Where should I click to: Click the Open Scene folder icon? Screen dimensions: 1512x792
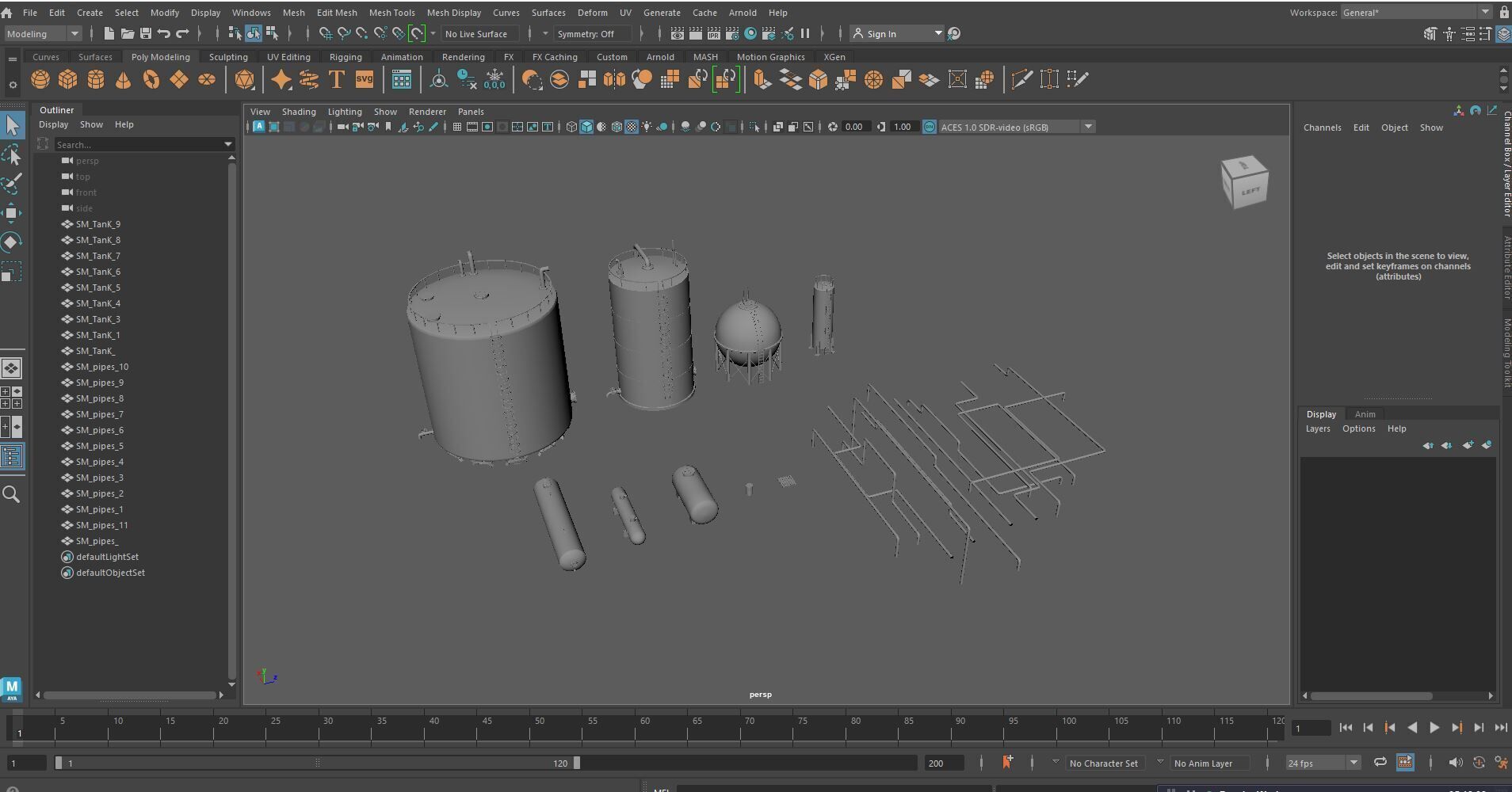click(x=127, y=33)
